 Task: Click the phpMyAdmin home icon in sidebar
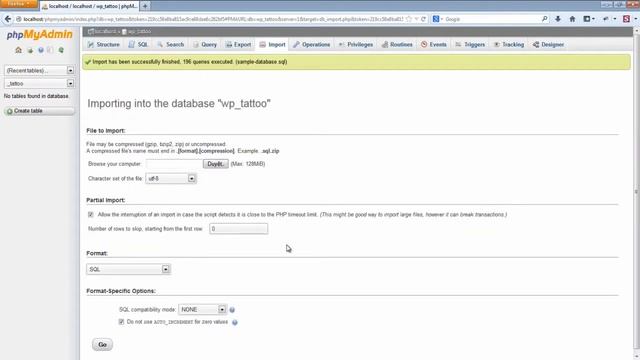(18, 50)
